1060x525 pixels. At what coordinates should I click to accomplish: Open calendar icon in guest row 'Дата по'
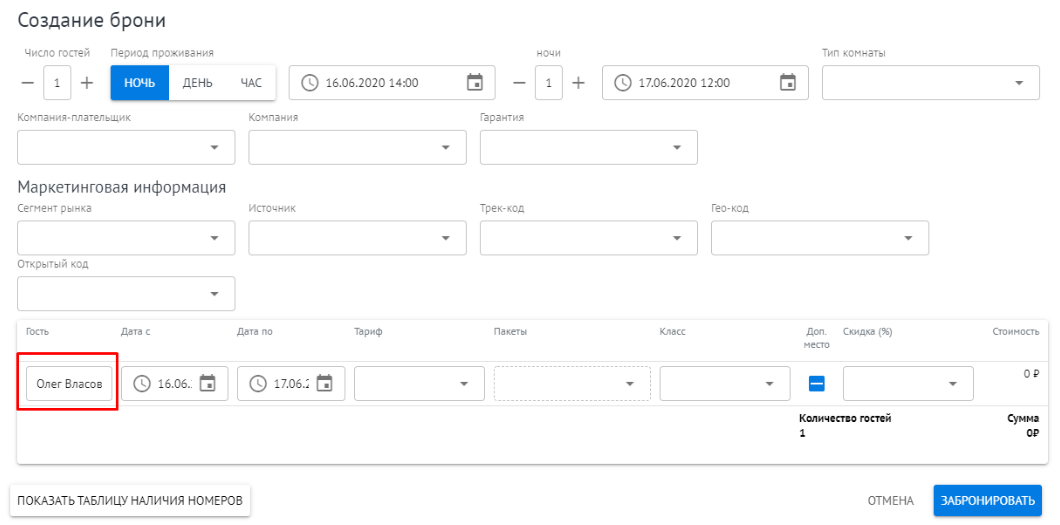pyautogui.click(x=324, y=383)
